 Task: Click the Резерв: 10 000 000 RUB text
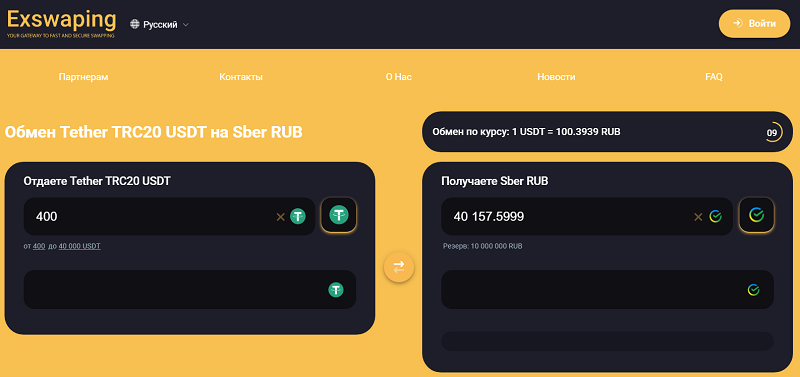pyautogui.click(x=483, y=246)
